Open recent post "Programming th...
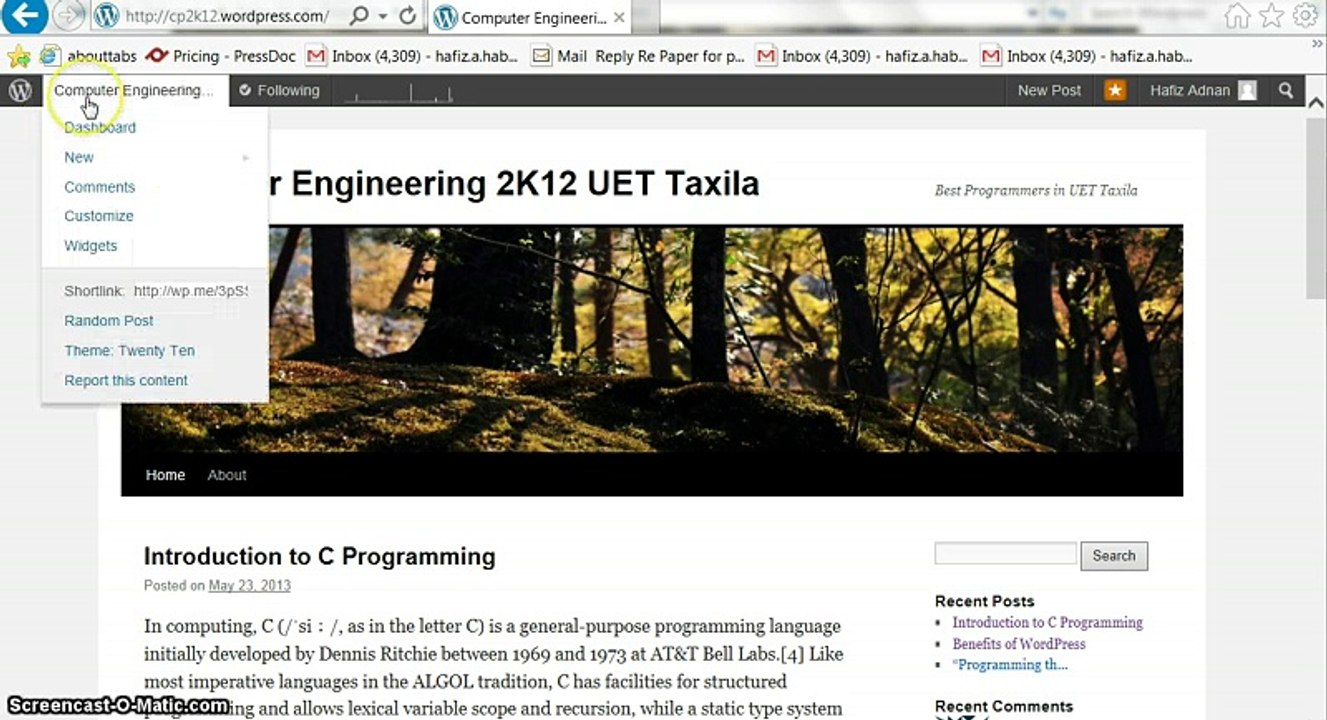The image size is (1327, 720). click(x=1010, y=665)
